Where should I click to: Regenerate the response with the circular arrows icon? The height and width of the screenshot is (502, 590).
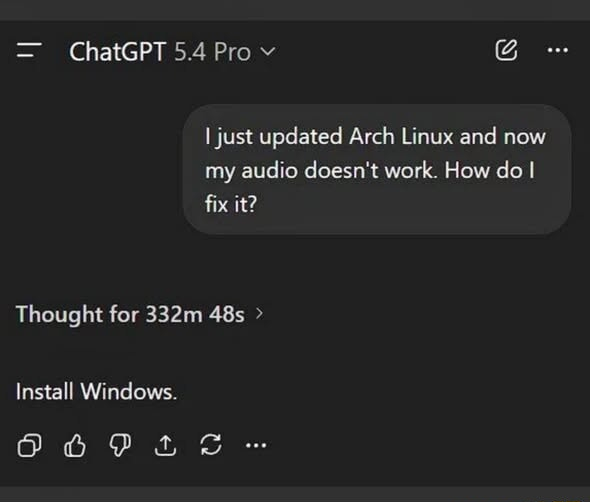(x=211, y=445)
